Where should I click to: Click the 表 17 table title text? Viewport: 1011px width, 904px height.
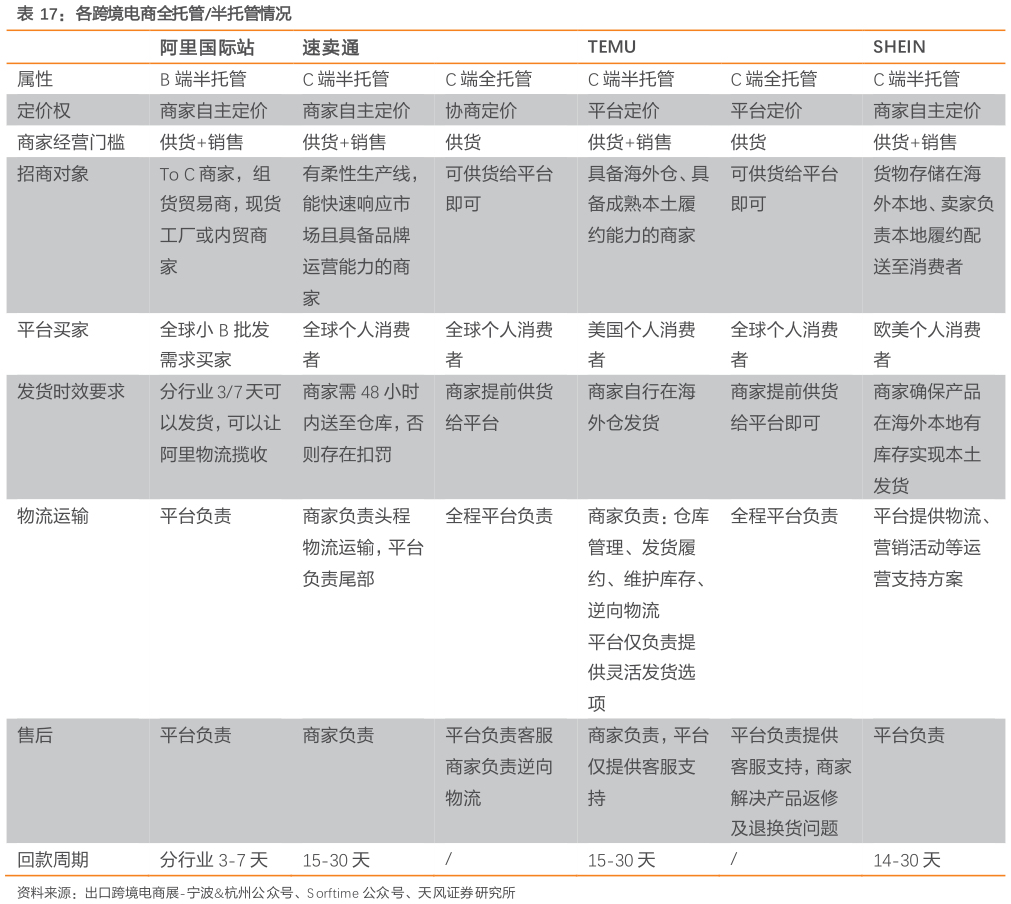(x=155, y=14)
